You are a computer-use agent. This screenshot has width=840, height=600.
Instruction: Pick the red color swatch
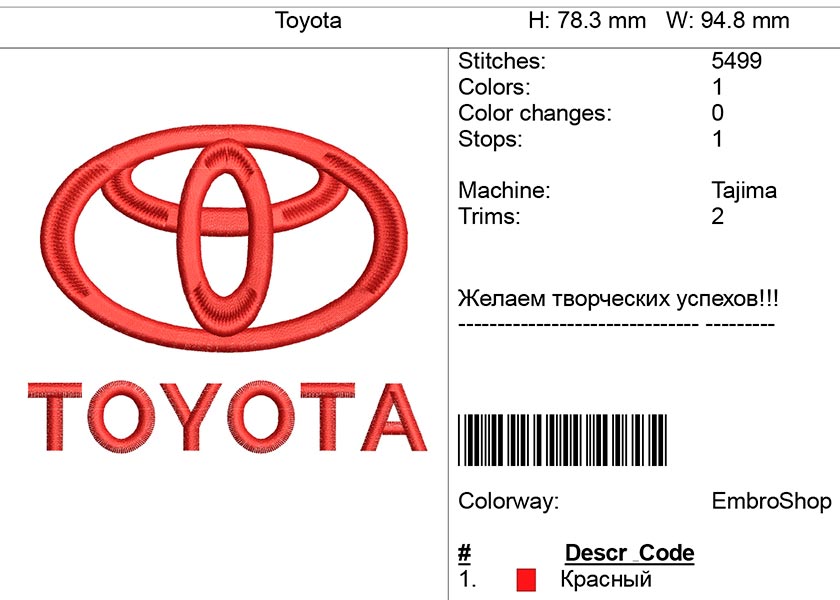click(526, 579)
